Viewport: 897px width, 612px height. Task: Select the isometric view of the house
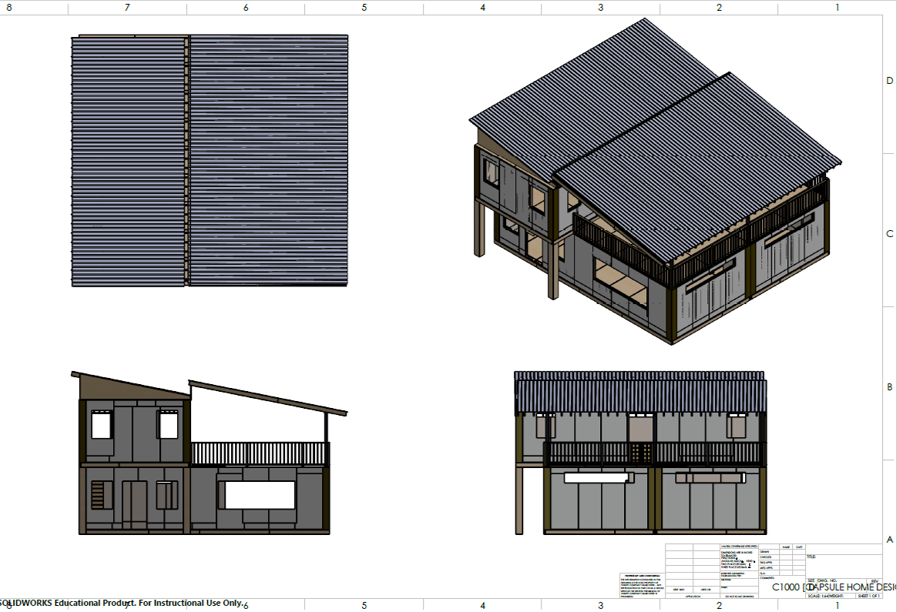pos(650,180)
